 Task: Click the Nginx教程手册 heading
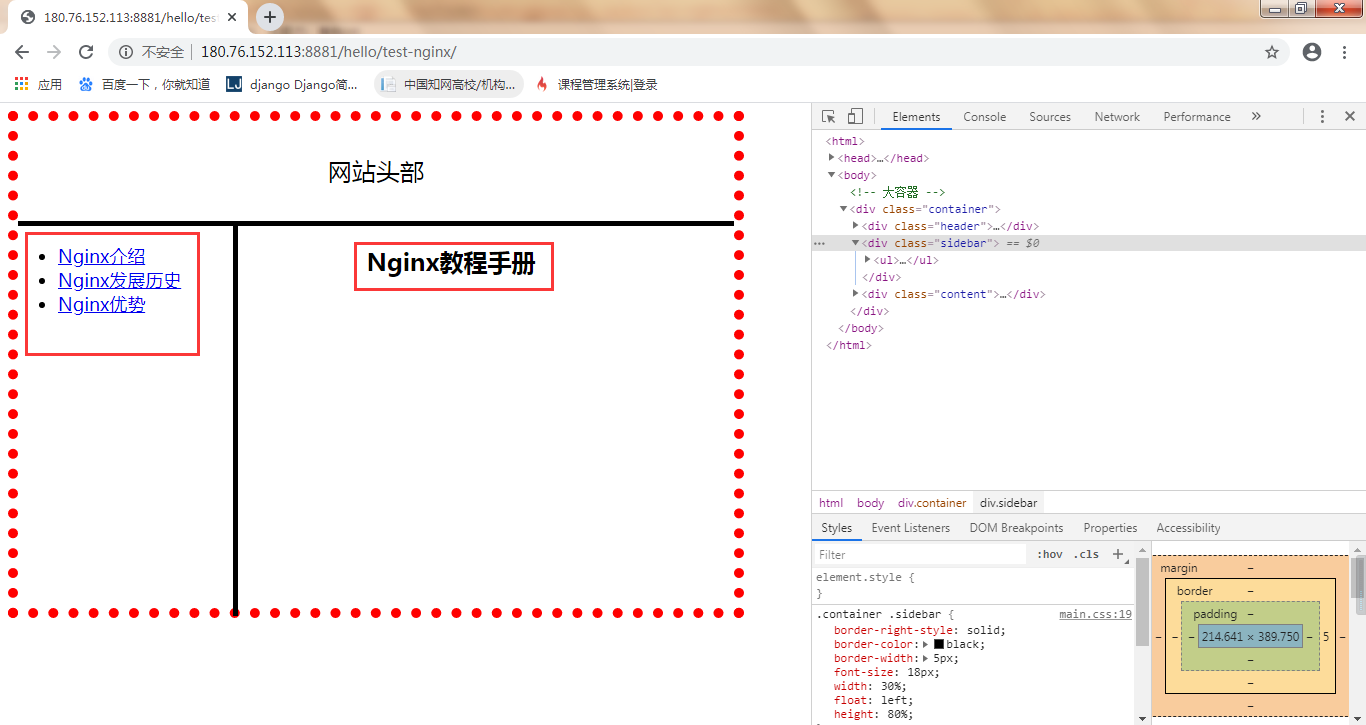451,263
